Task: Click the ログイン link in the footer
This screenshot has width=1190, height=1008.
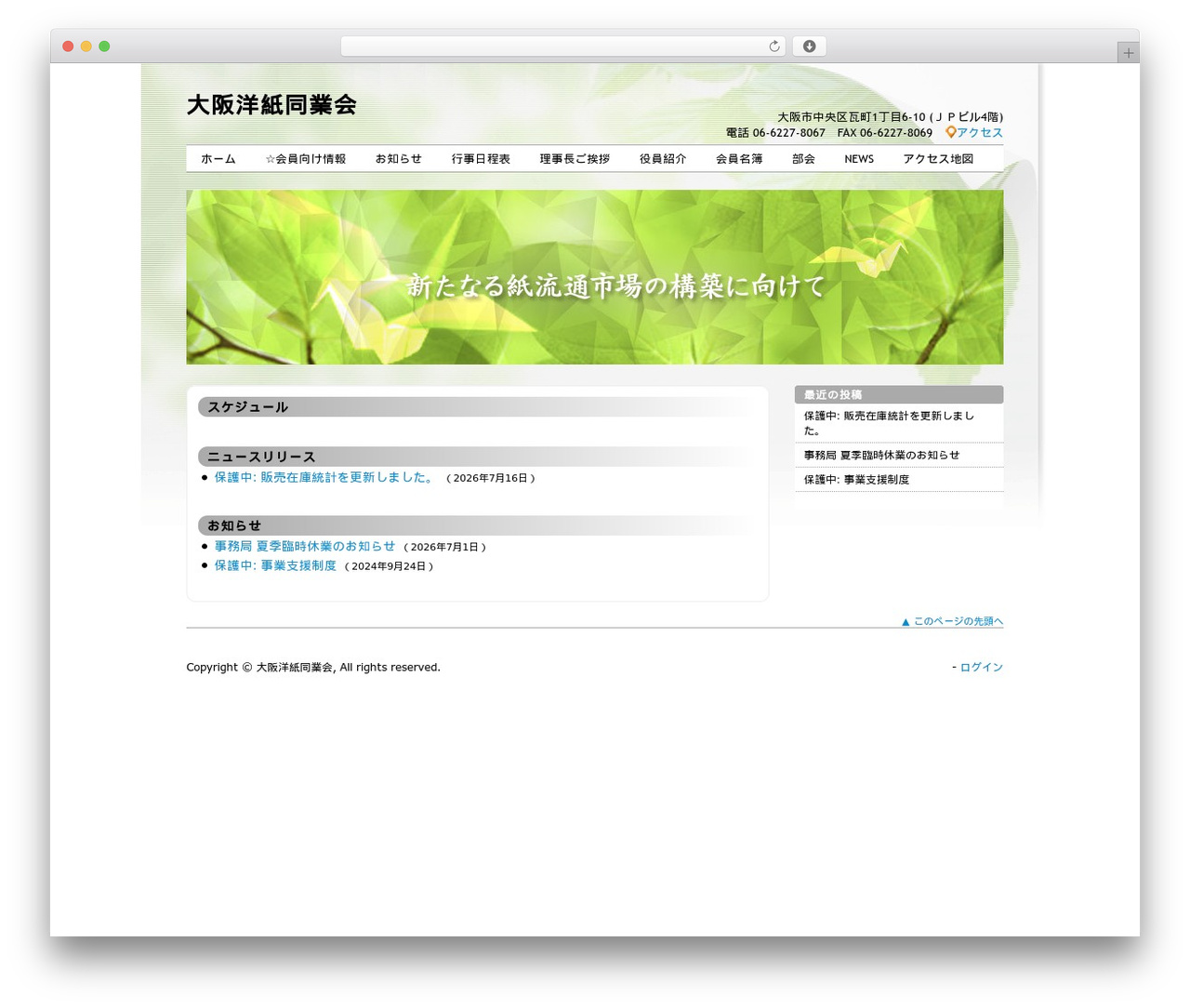Action: (981, 667)
